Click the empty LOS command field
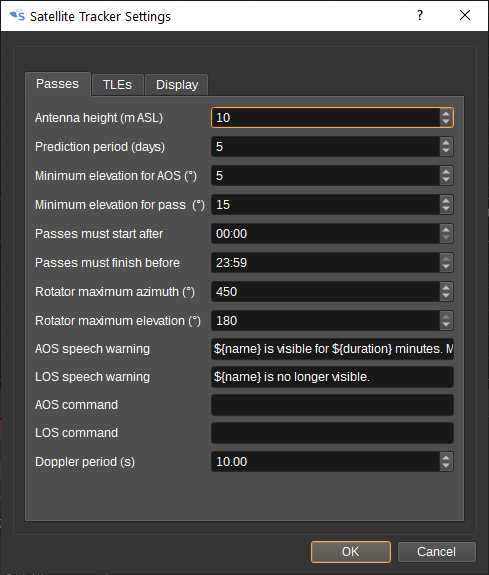This screenshot has width=489, height=575. coord(332,433)
